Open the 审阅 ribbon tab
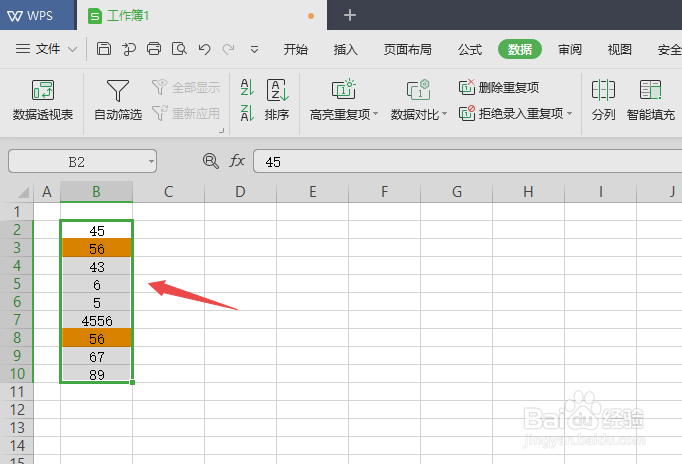Image resolution: width=682 pixels, height=464 pixels. pyautogui.click(x=570, y=49)
